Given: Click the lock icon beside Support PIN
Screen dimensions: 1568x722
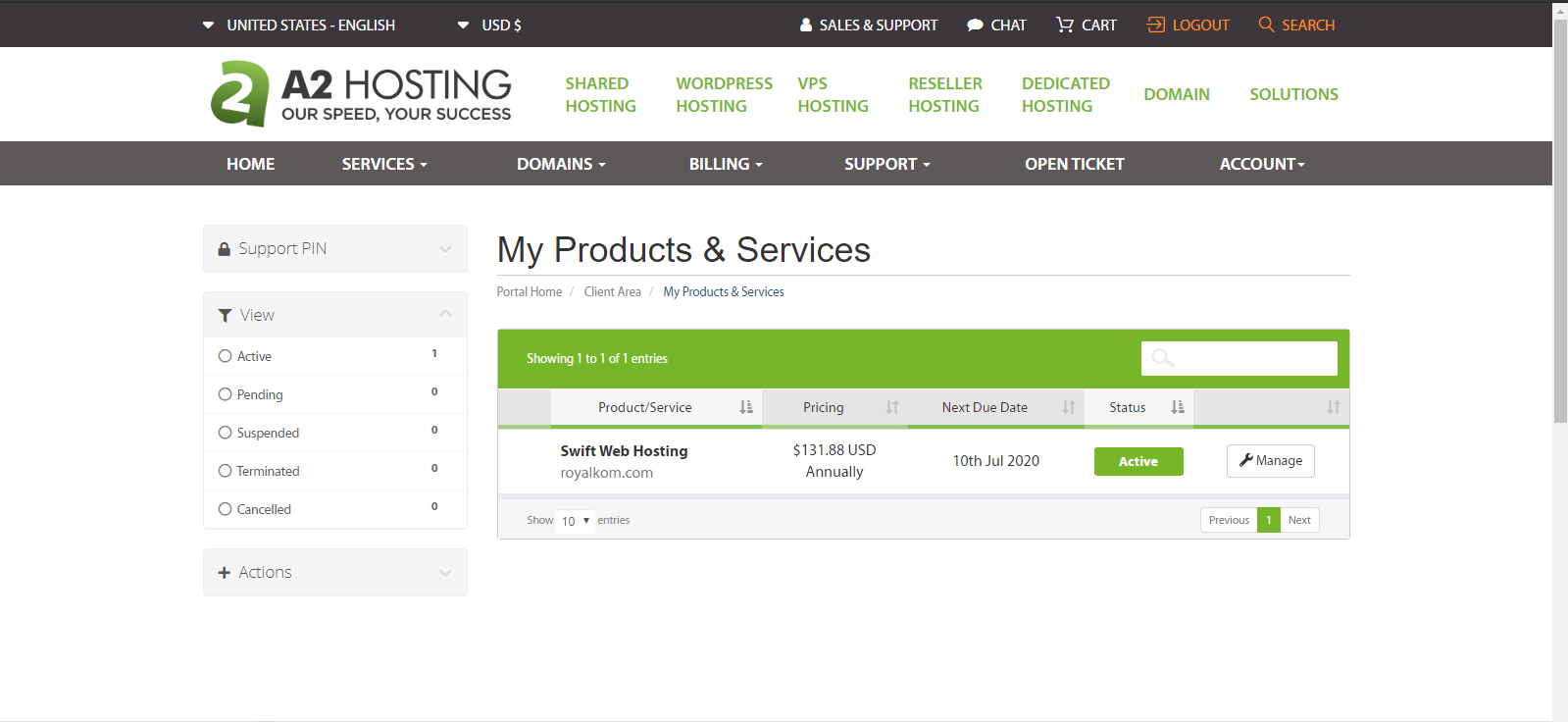Looking at the screenshot, I should click(225, 249).
